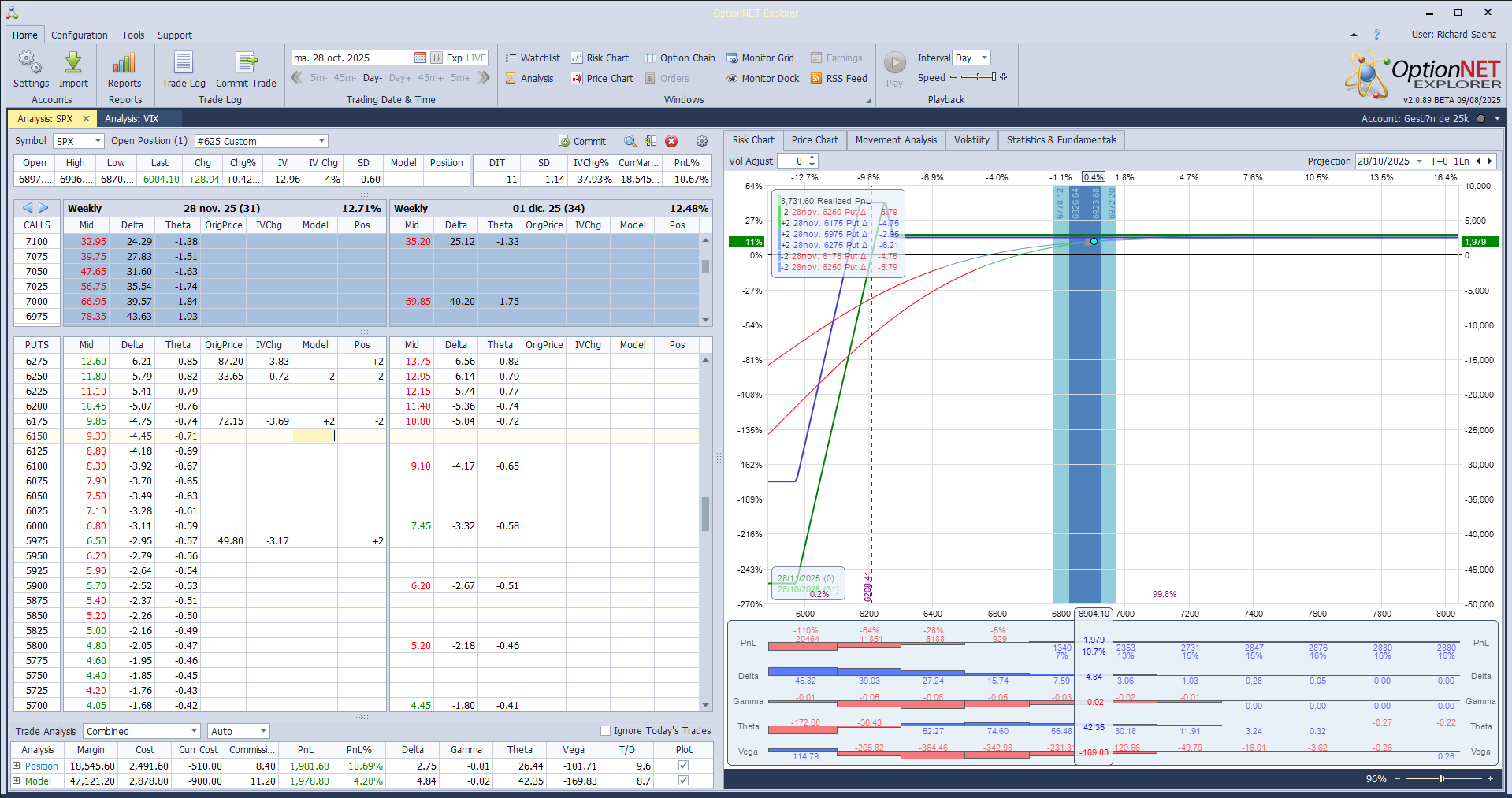
Task: Click the expiry marker icon left of Exp
Action: (437, 58)
